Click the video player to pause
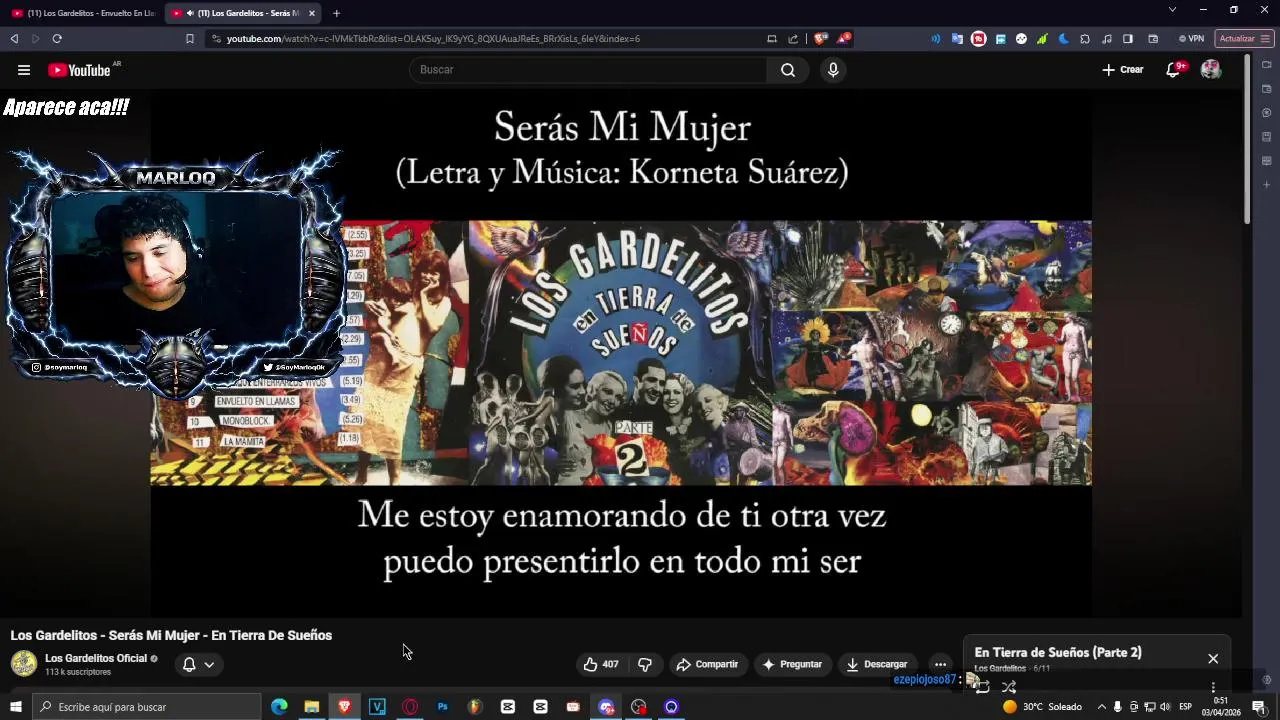The height and width of the screenshot is (720, 1280). coord(621,352)
